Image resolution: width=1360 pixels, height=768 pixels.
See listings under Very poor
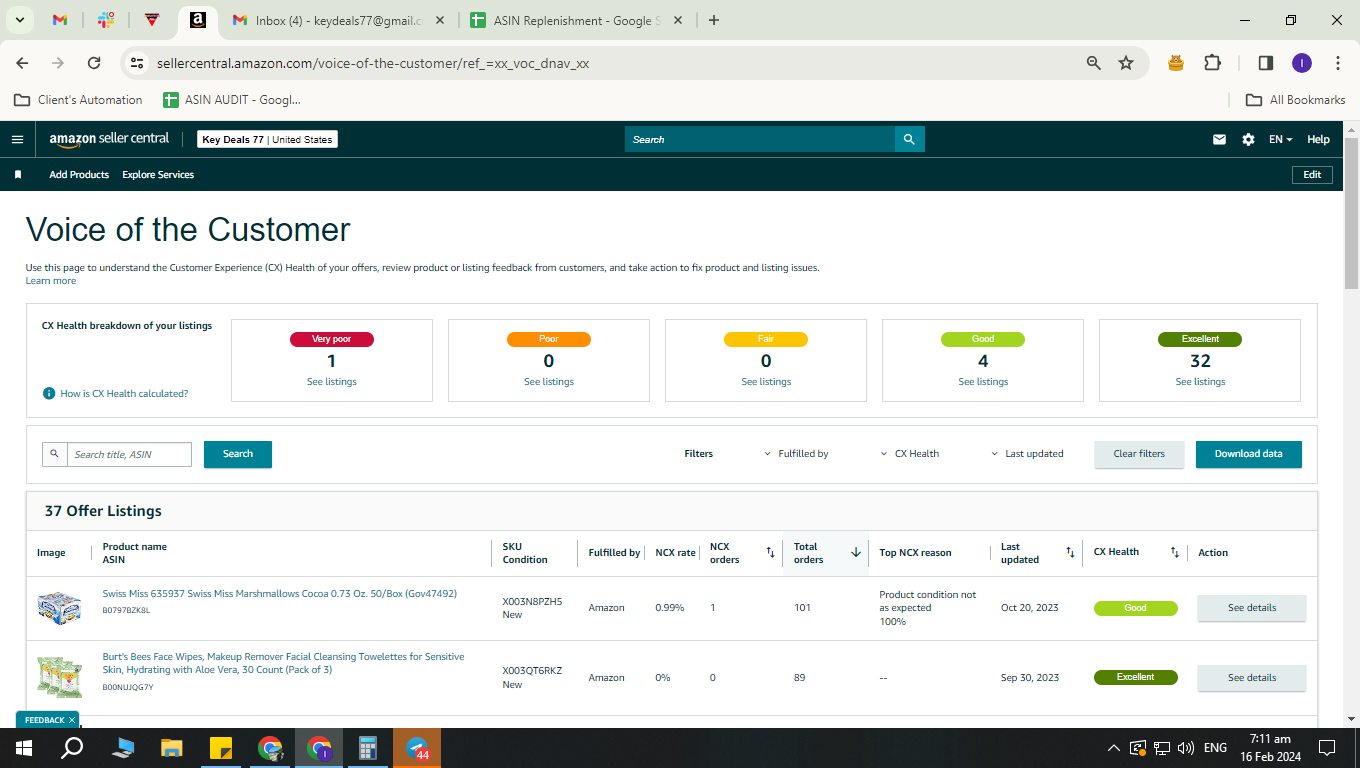pyautogui.click(x=332, y=382)
